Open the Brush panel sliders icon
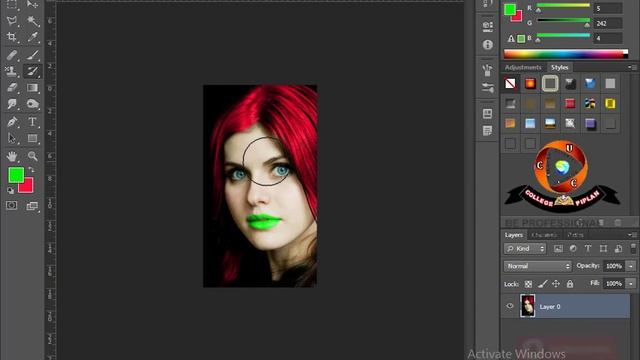Screen dimensions: 640x360 click(x=487, y=87)
